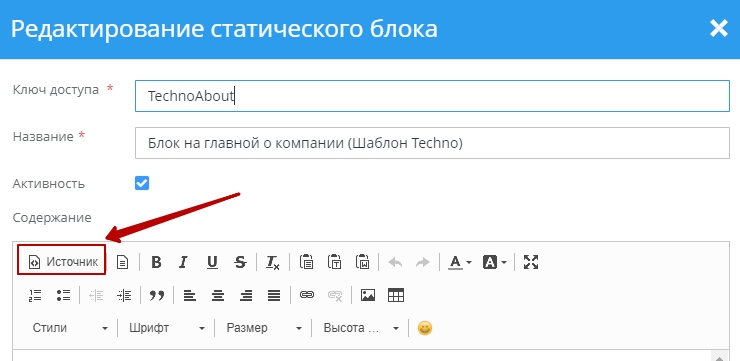Paste from Word
Image resolution: width=740 pixels, height=361 pixels.
pos(362,262)
